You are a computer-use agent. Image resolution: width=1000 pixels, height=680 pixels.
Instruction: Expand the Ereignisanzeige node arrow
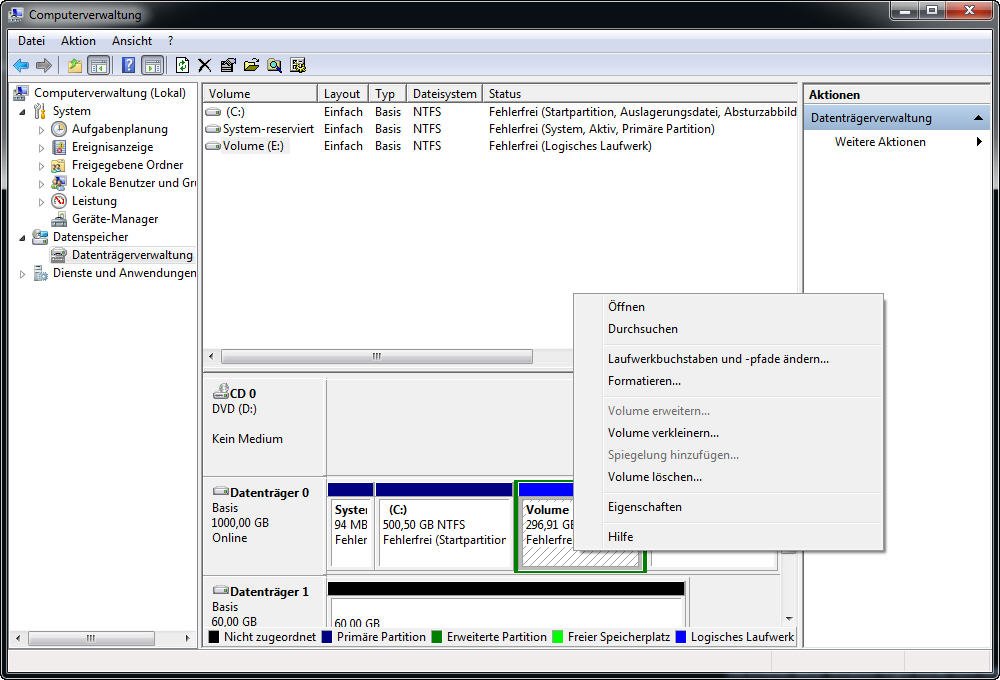41,147
